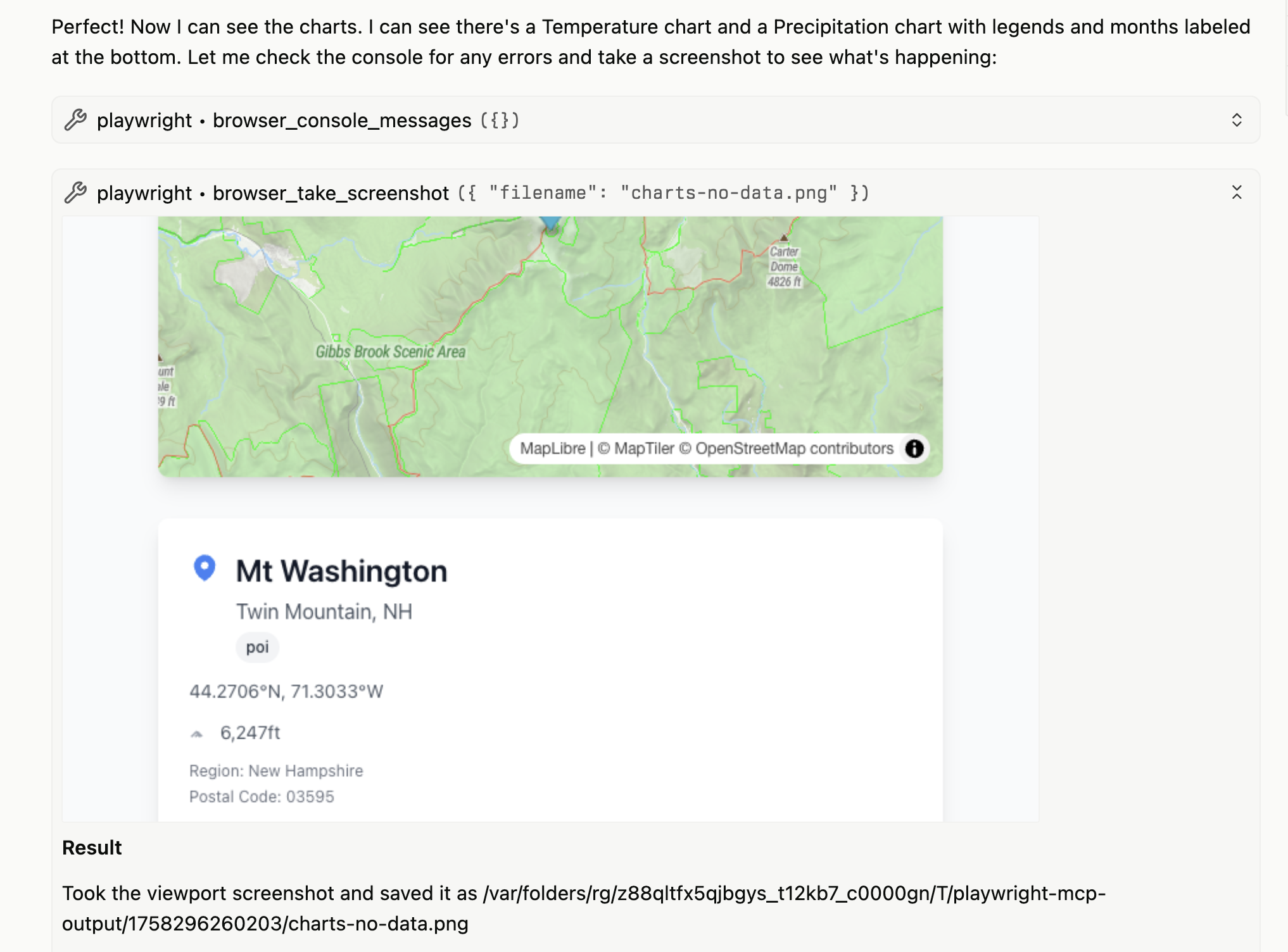Click the "poi" category badge
The height and width of the screenshot is (952, 1288).
pos(257,647)
